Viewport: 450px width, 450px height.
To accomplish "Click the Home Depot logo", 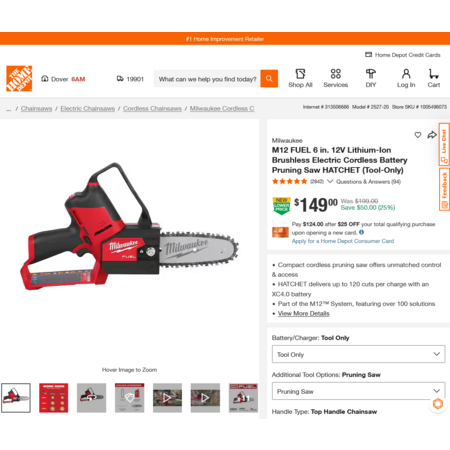I will 19,79.
